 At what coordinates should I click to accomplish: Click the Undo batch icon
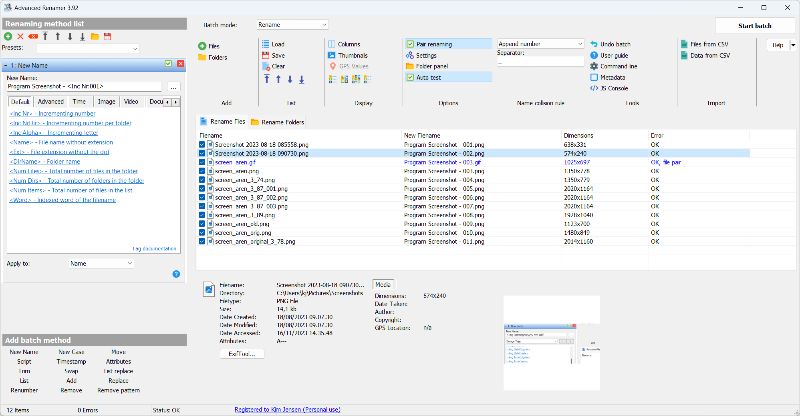(x=594, y=44)
